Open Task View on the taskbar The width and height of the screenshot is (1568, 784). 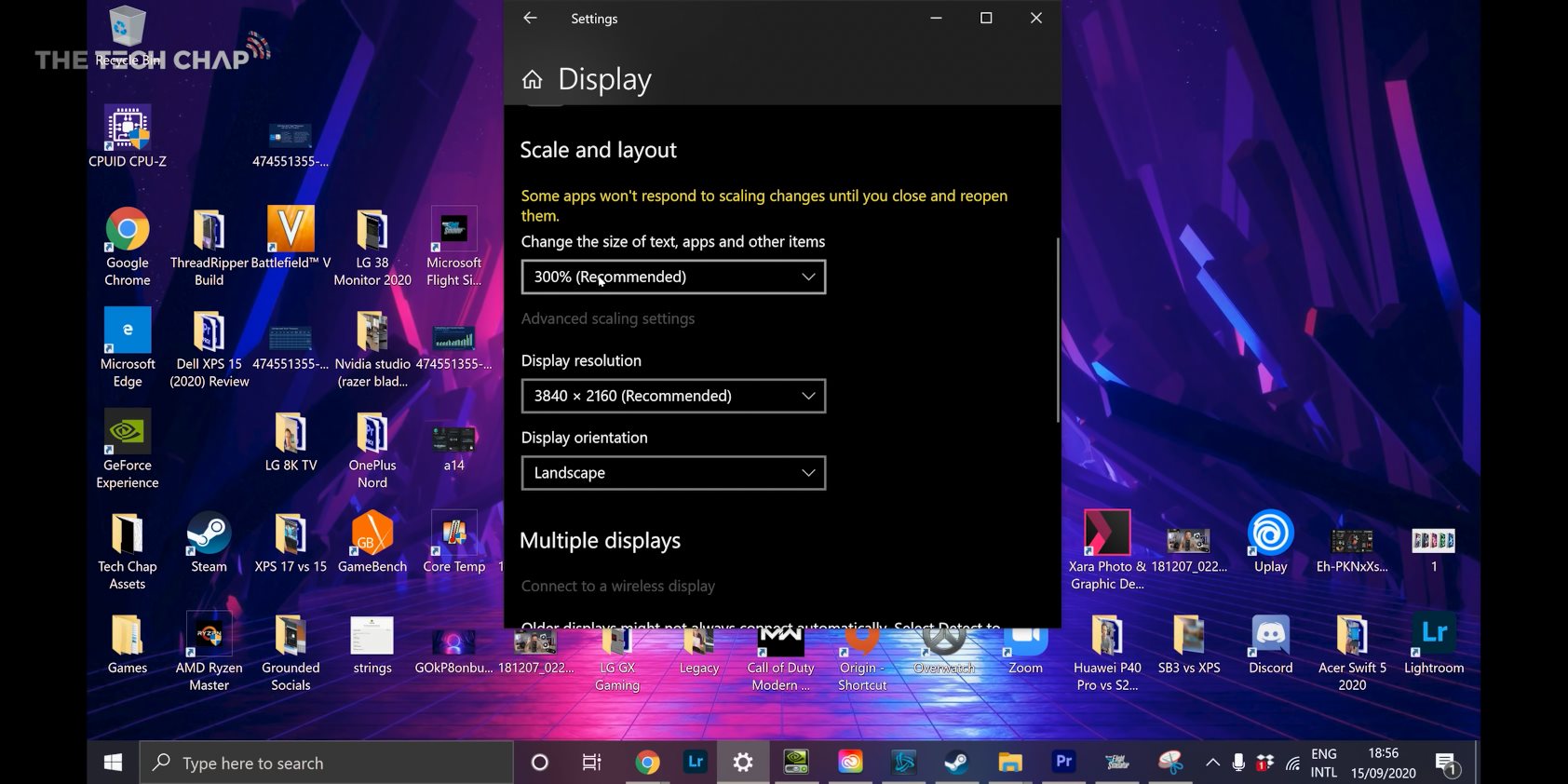pyautogui.click(x=591, y=764)
